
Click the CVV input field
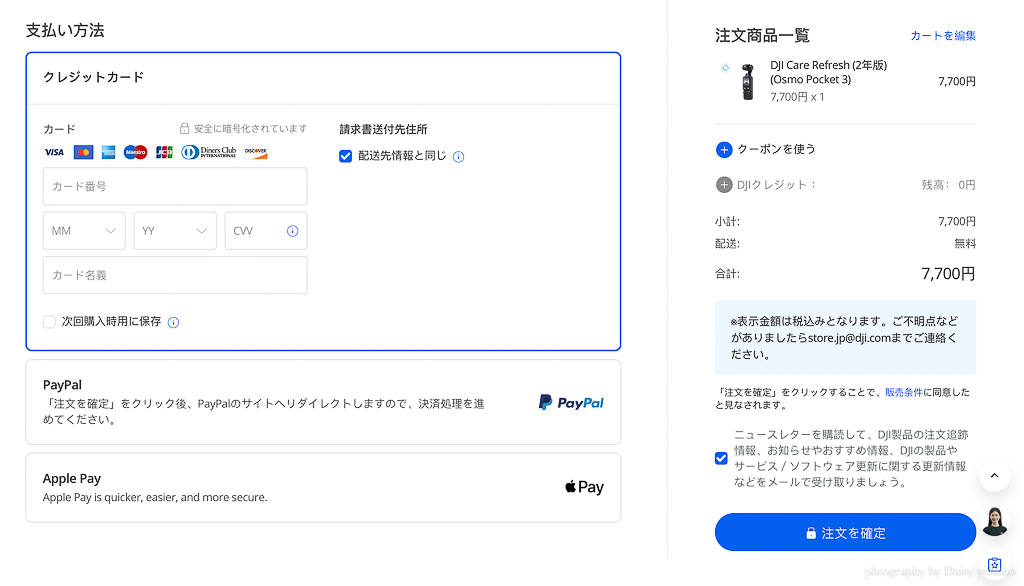point(266,231)
